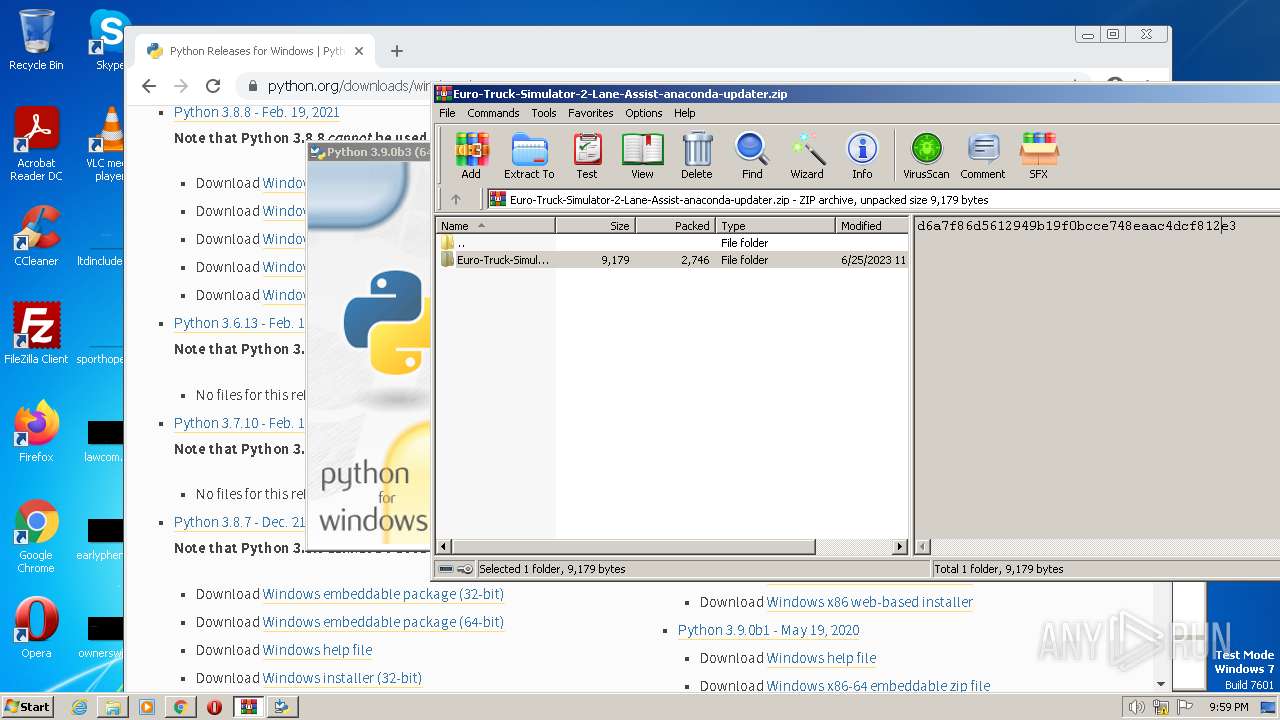This screenshot has height=720, width=1280.
Task: Open the View toolbar tool
Action: click(642, 156)
